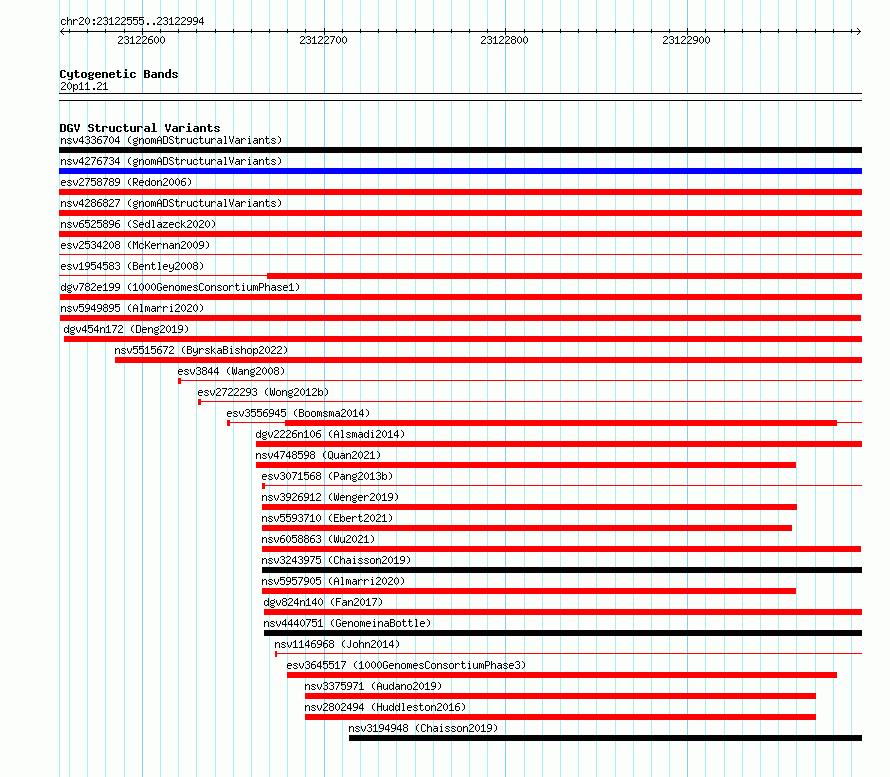
Task: Open nsv1146968 (John2014) variant
Action: 337,644
